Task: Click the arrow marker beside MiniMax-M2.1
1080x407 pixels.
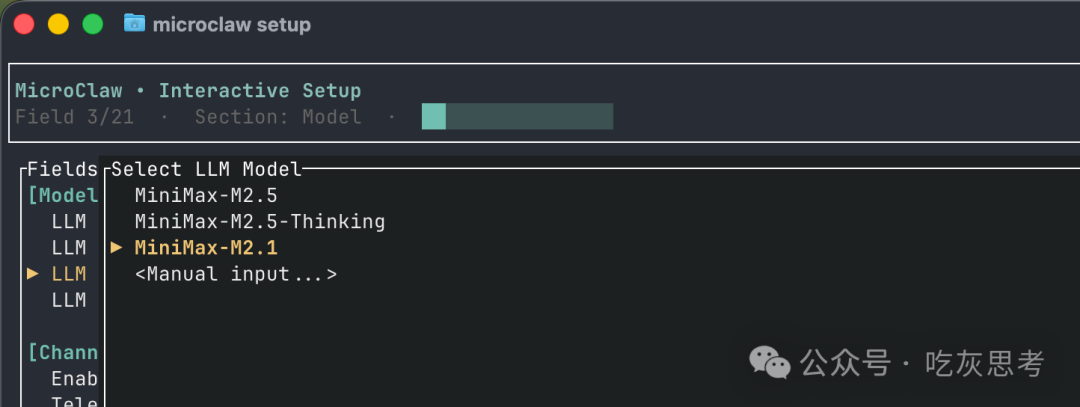Action: (x=116, y=247)
